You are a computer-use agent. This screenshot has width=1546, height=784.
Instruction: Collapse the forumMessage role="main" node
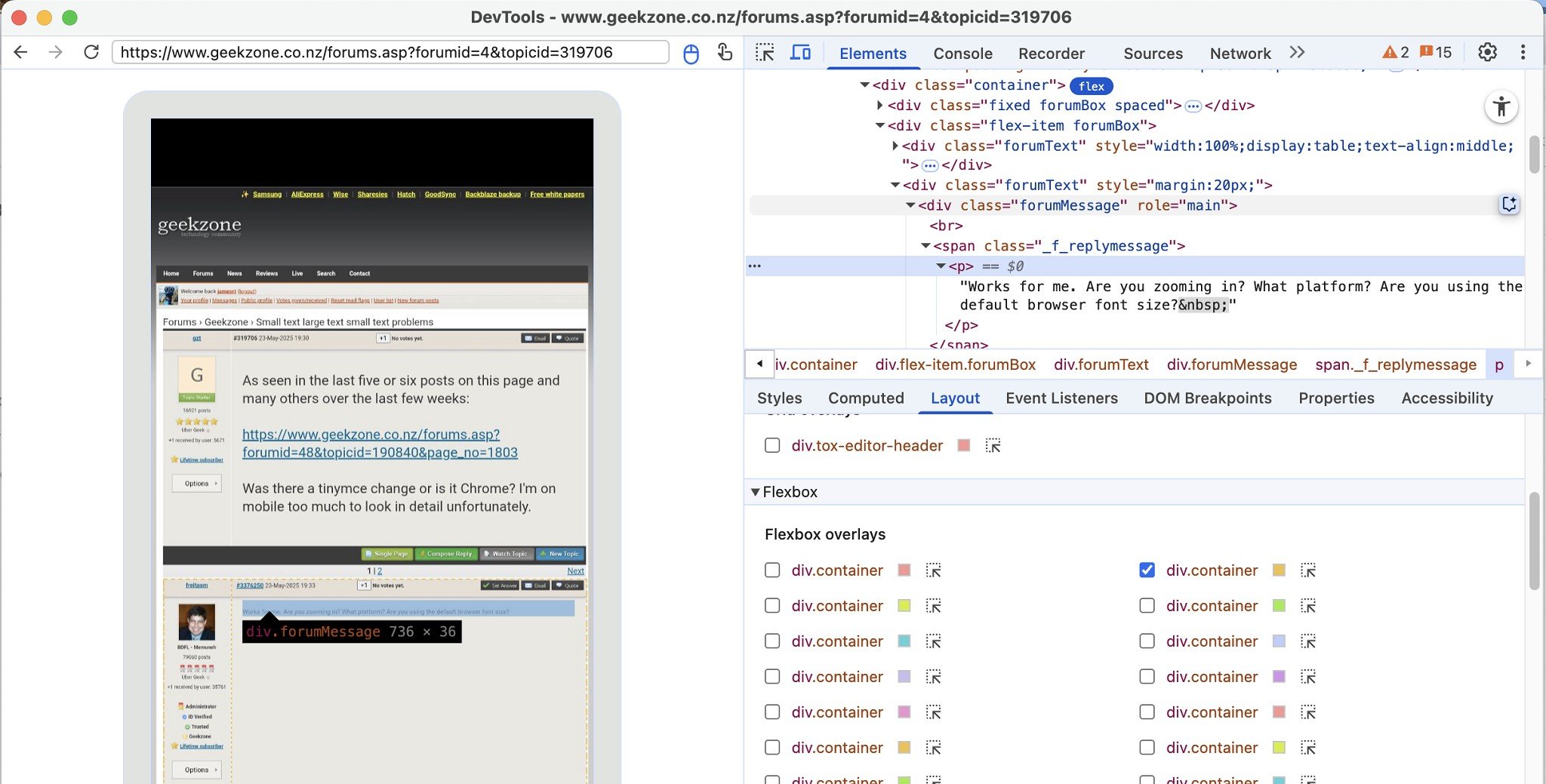coord(910,205)
